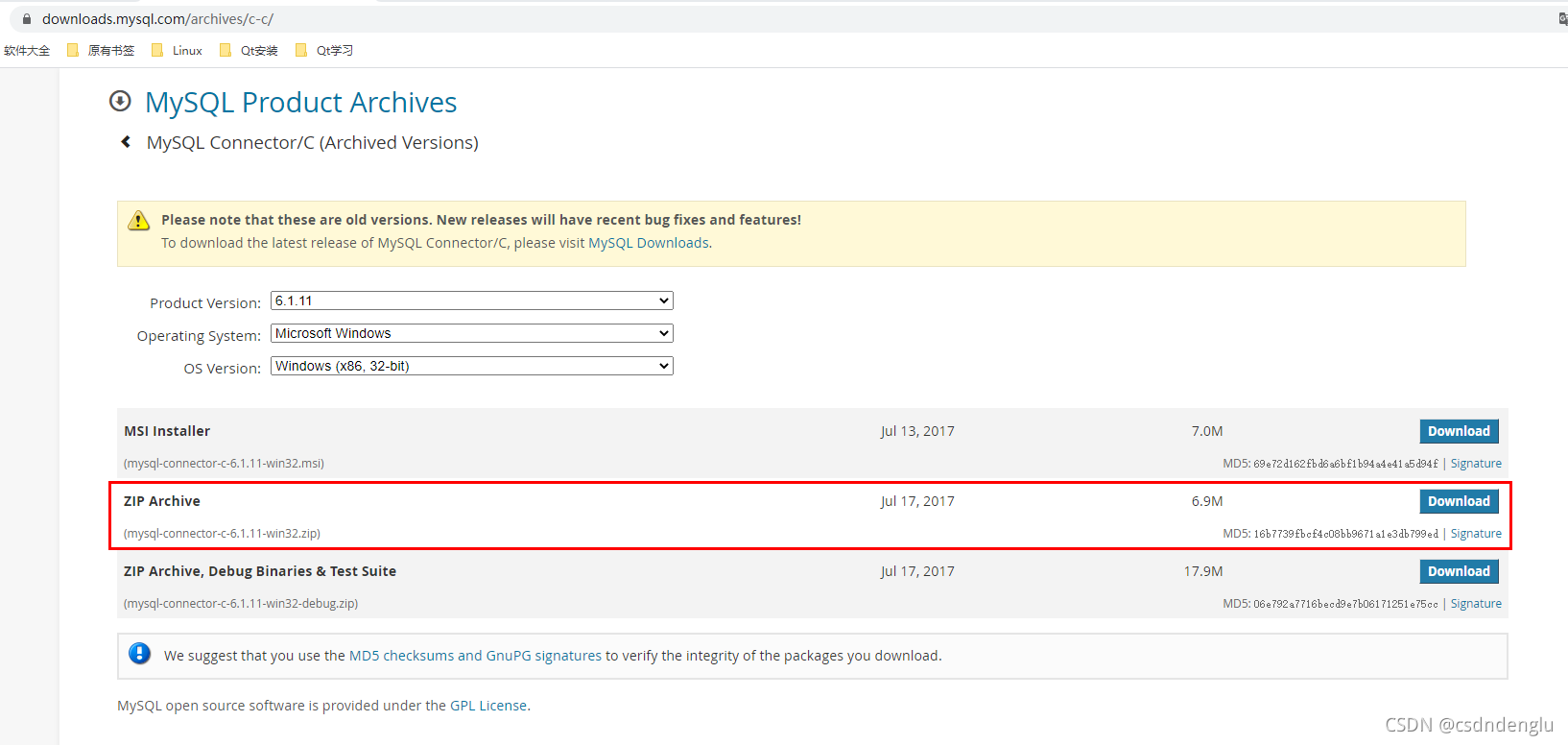This screenshot has width=1568, height=745.
Task: Click the download circle icon beside page title
Action: click(120, 101)
